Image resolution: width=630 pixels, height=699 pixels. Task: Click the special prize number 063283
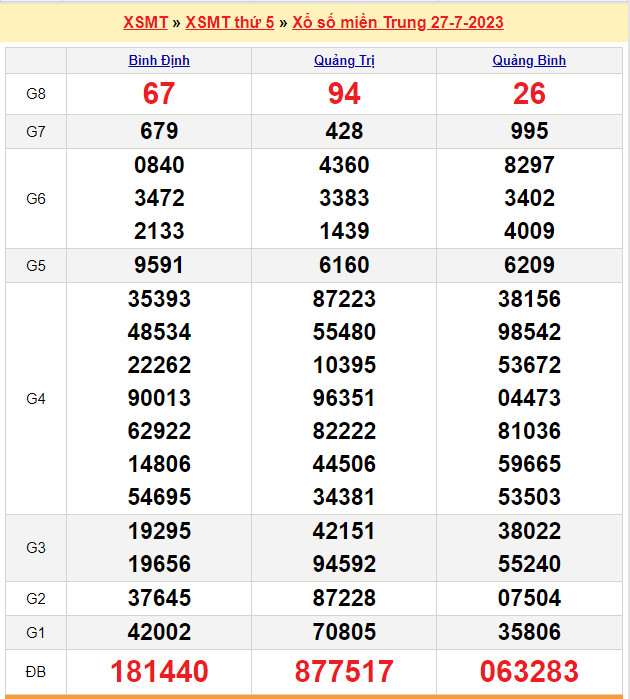(x=529, y=671)
